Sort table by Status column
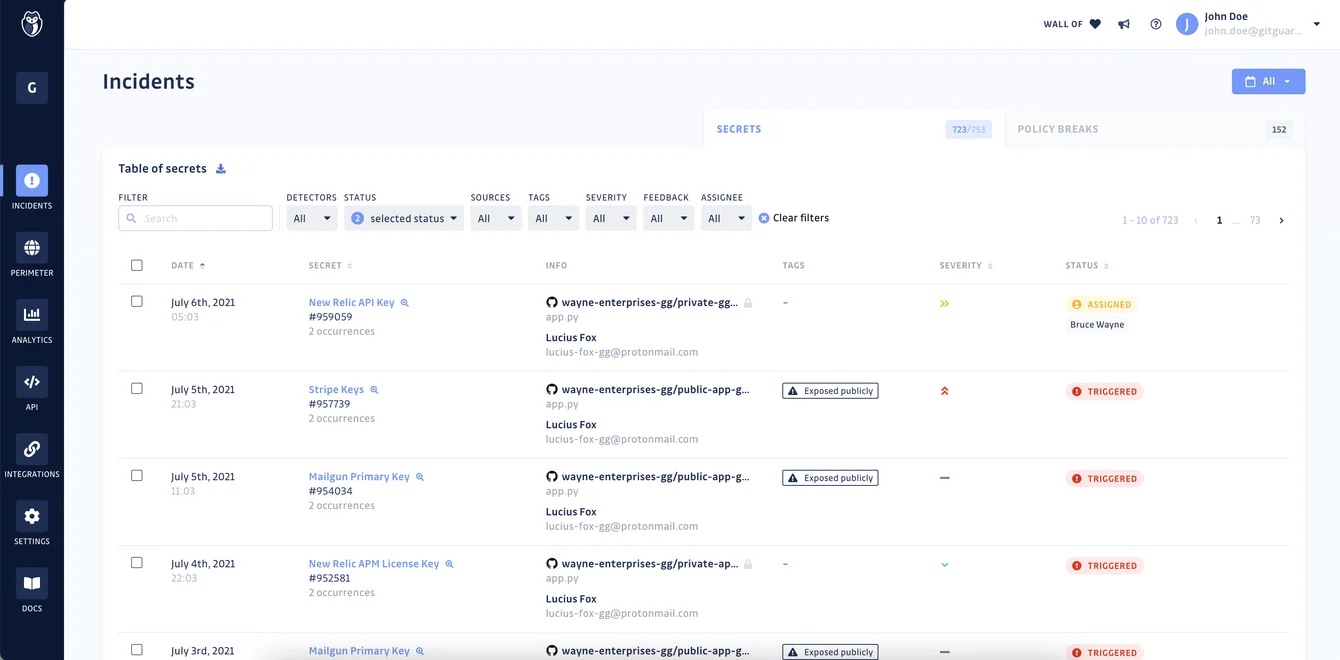This screenshot has height=660, width=1340. click(x=1087, y=265)
